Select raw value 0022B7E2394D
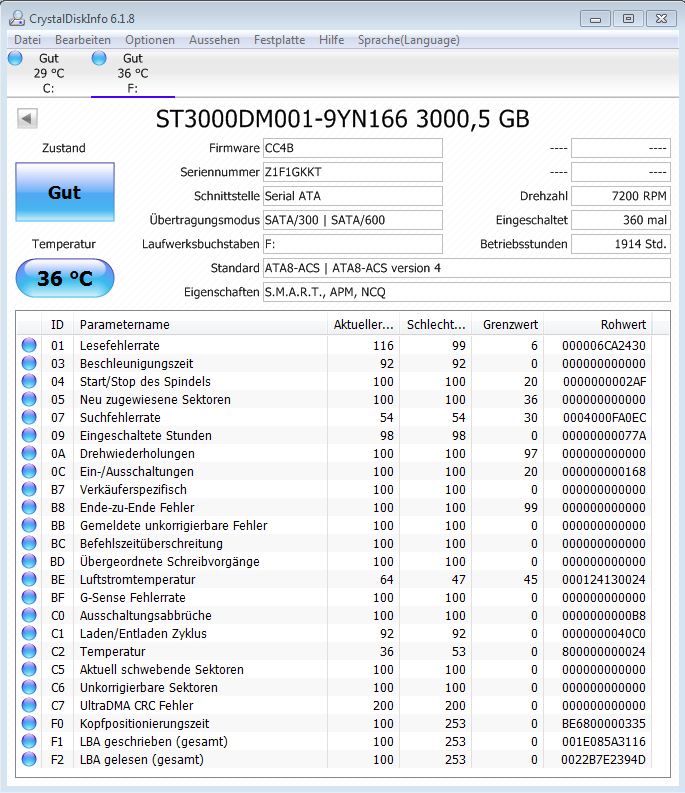The height and width of the screenshot is (793, 685). click(604, 760)
